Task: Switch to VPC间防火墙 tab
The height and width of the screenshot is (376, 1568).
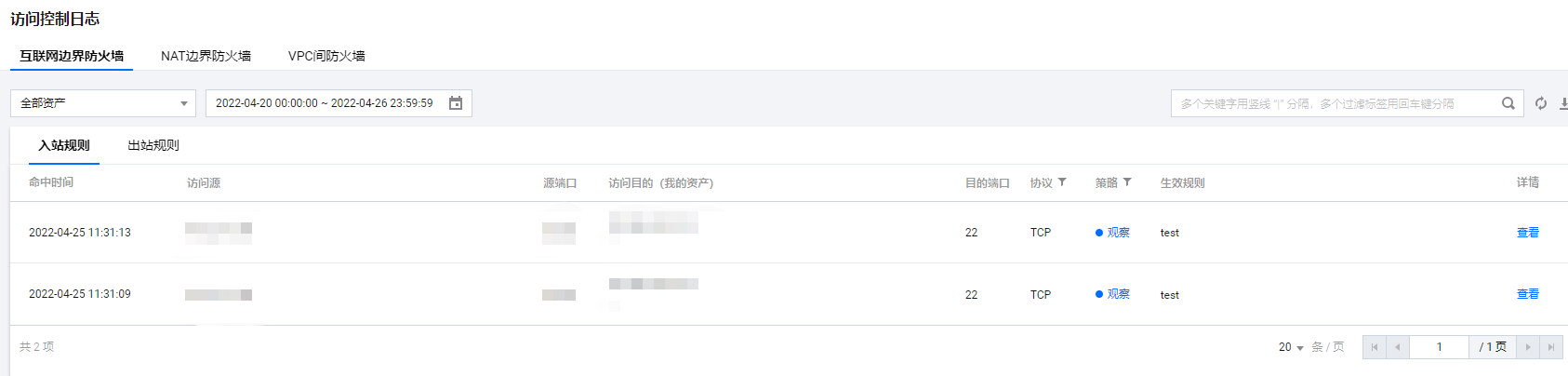Action: pos(326,56)
